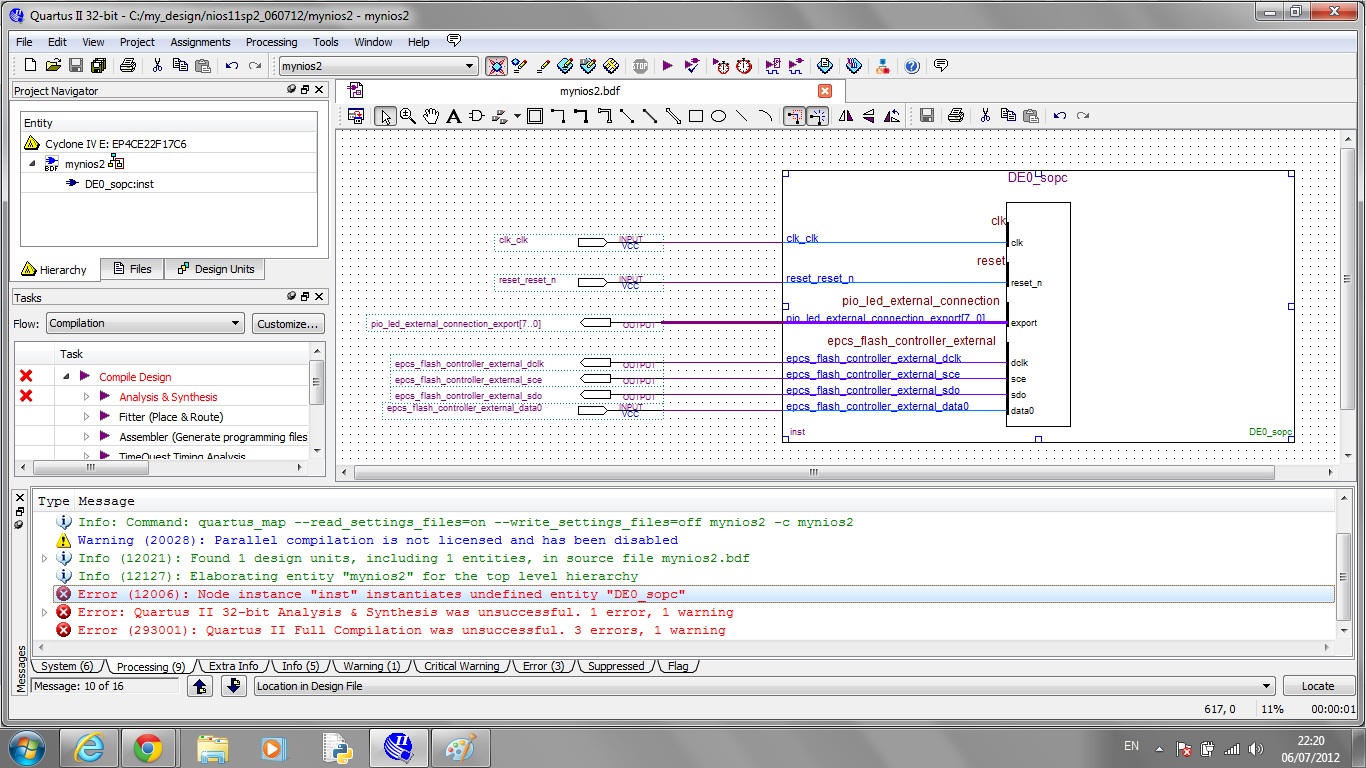The height and width of the screenshot is (768, 1366).
Task: Click the Start Compilation play icon
Action: pyautogui.click(x=668, y=66)
